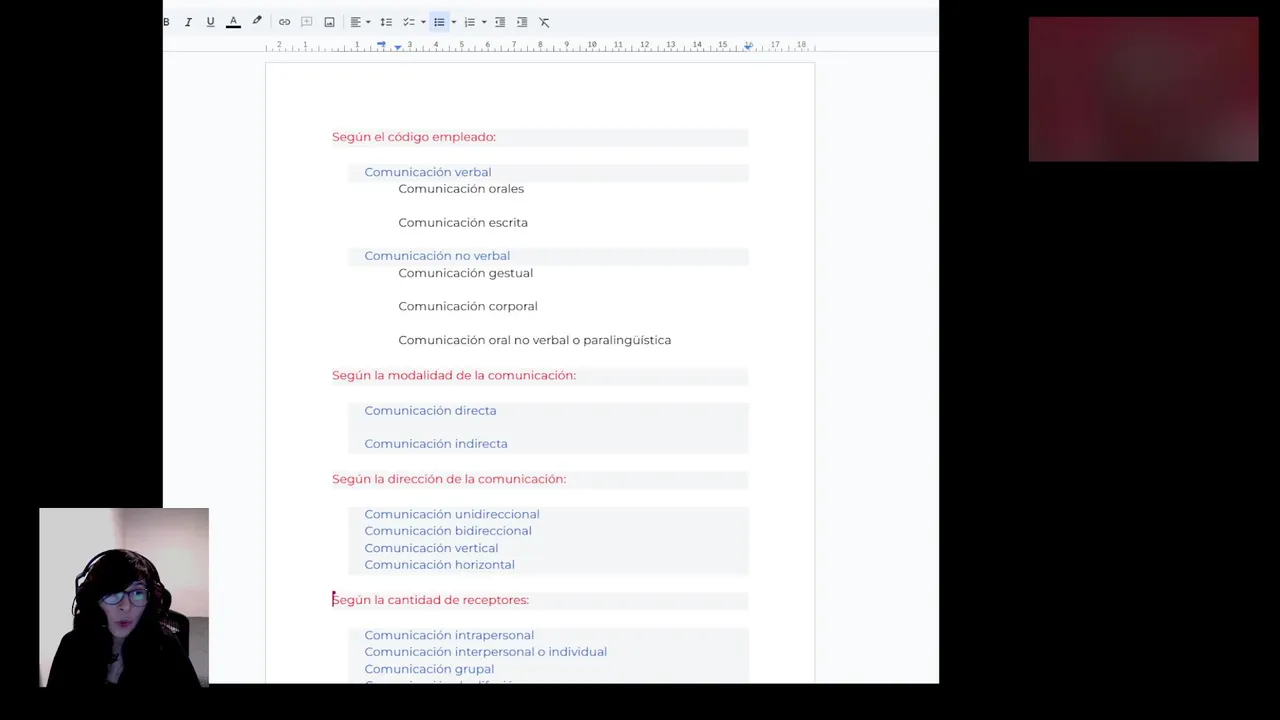Toggle the numbered list
The height and width of the screenshot is (720, 1280).
(469, 22)
